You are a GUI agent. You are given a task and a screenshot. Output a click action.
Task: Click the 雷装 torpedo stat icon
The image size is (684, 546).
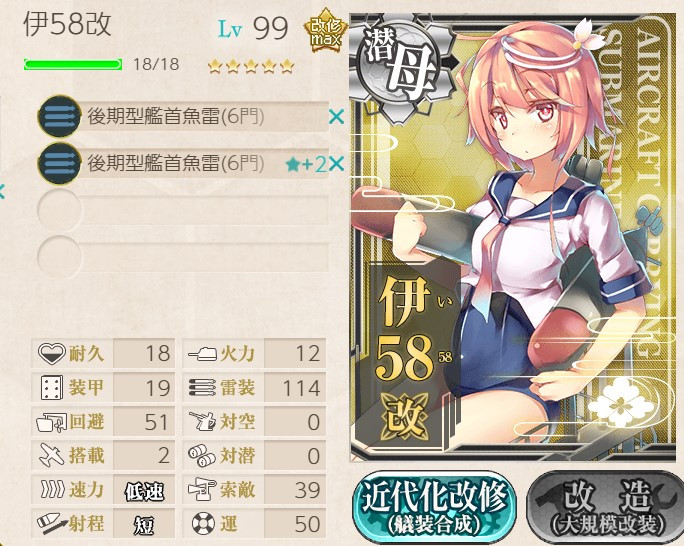point(203,387)
